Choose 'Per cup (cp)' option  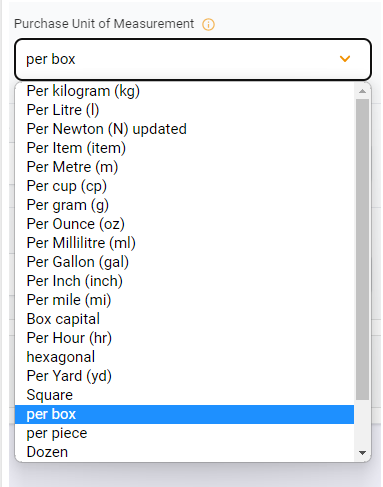(x=184, y=186)
